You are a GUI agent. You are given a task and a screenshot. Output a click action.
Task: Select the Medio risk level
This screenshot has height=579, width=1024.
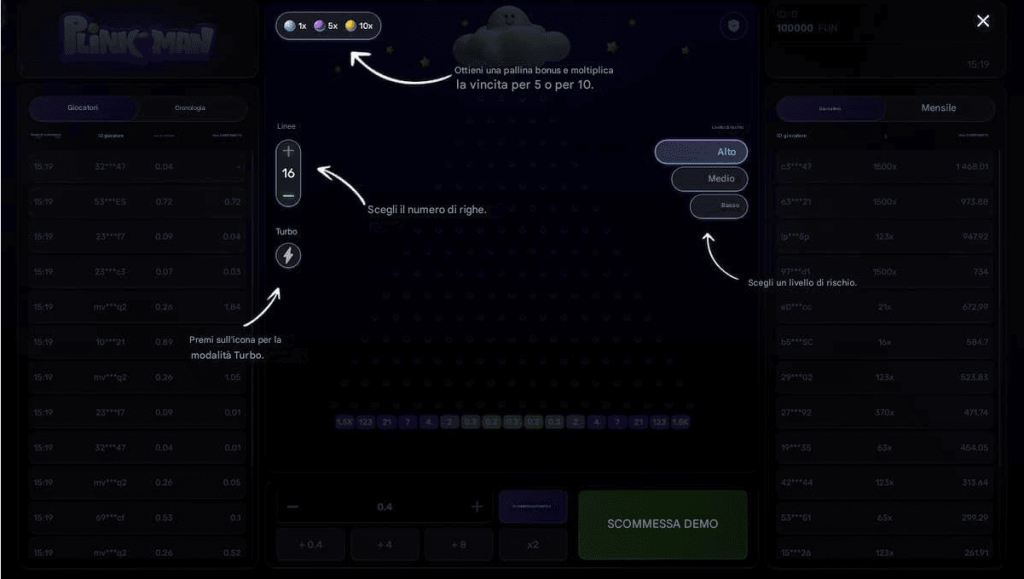(709, 179)
